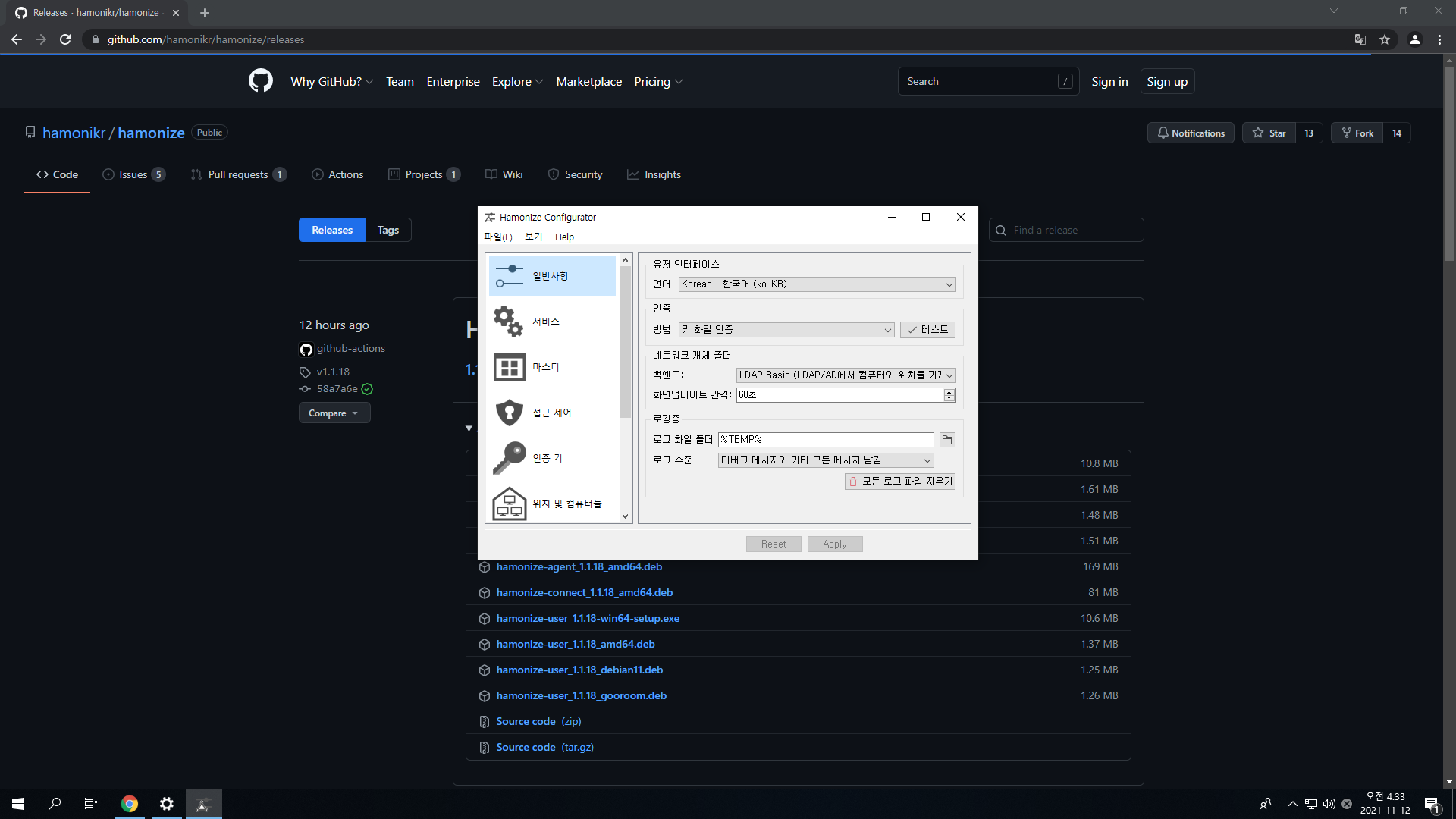This screenshot has height=819, width=1456.
Task: Open the Actions tab
Action: point(337,174)
